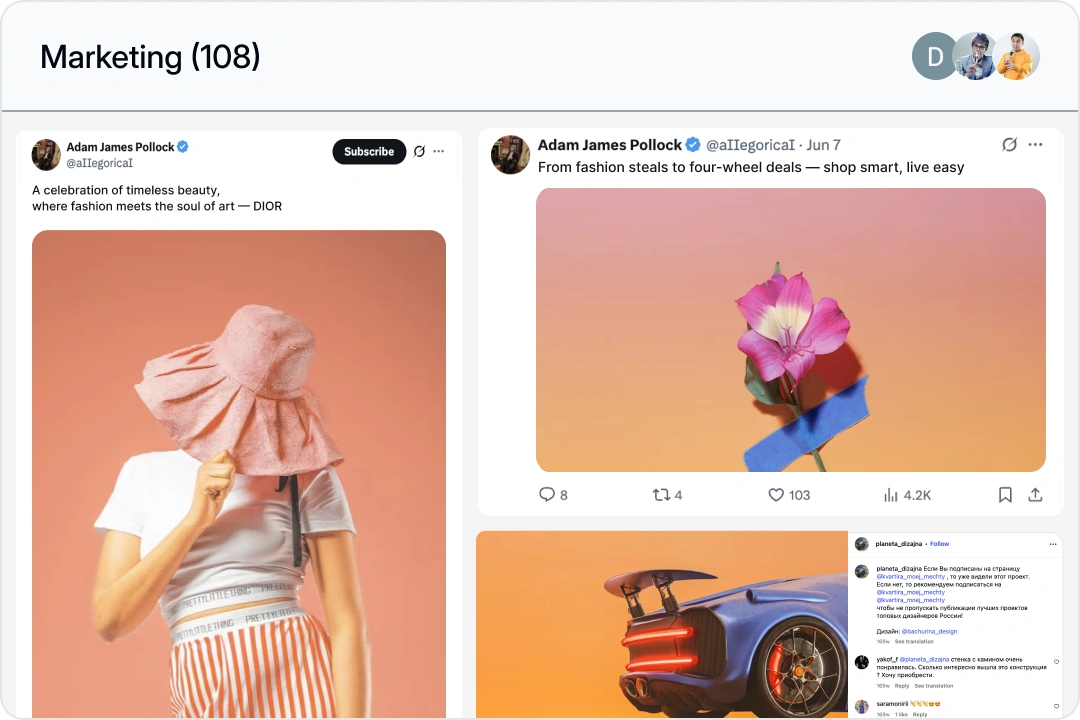Open the ellipsis menu on planeta_dizajna's post
Viewport: 1080px width, 720px height.
point(1052,543)
